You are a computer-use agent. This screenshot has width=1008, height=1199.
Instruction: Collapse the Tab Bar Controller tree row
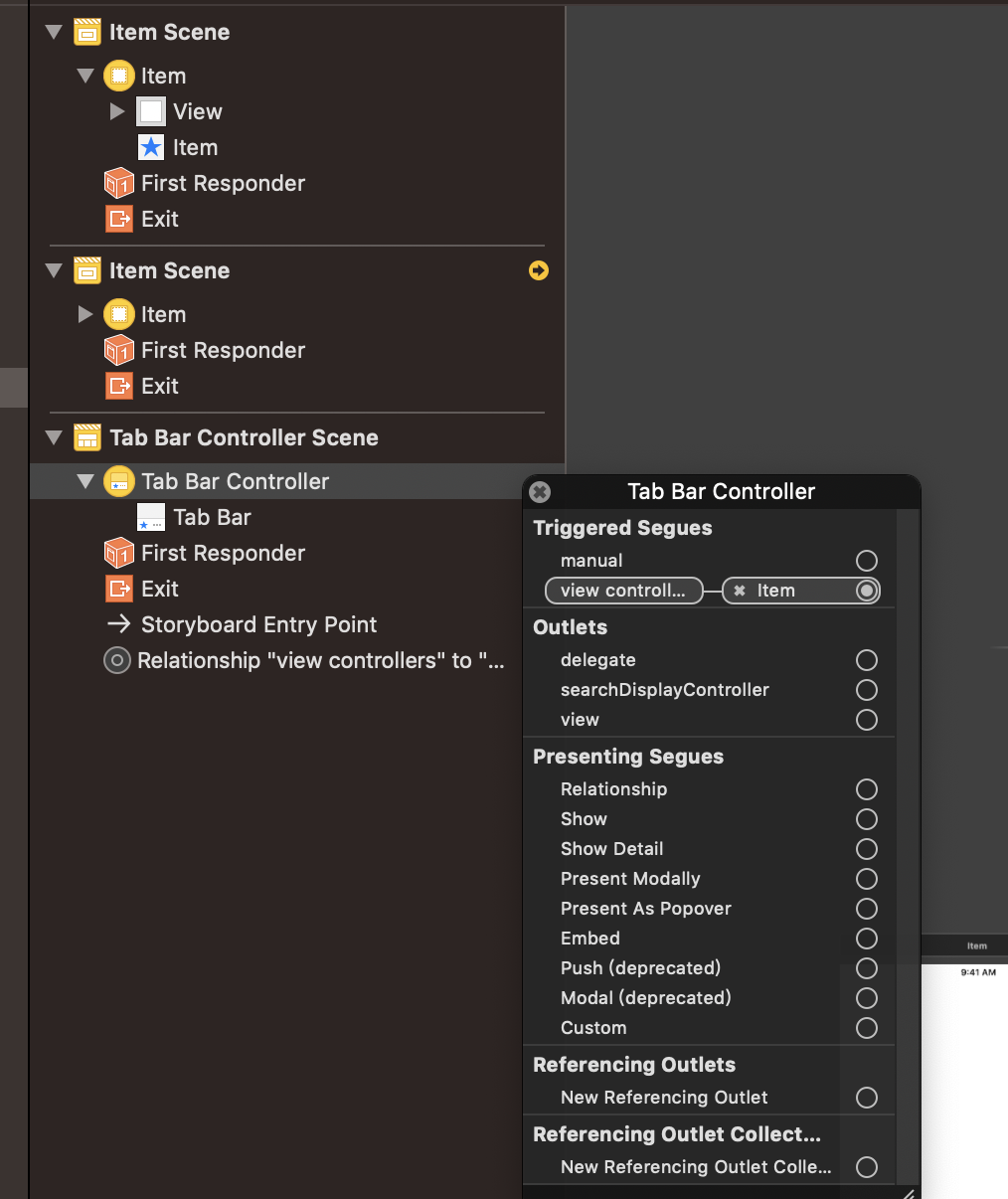85,482
